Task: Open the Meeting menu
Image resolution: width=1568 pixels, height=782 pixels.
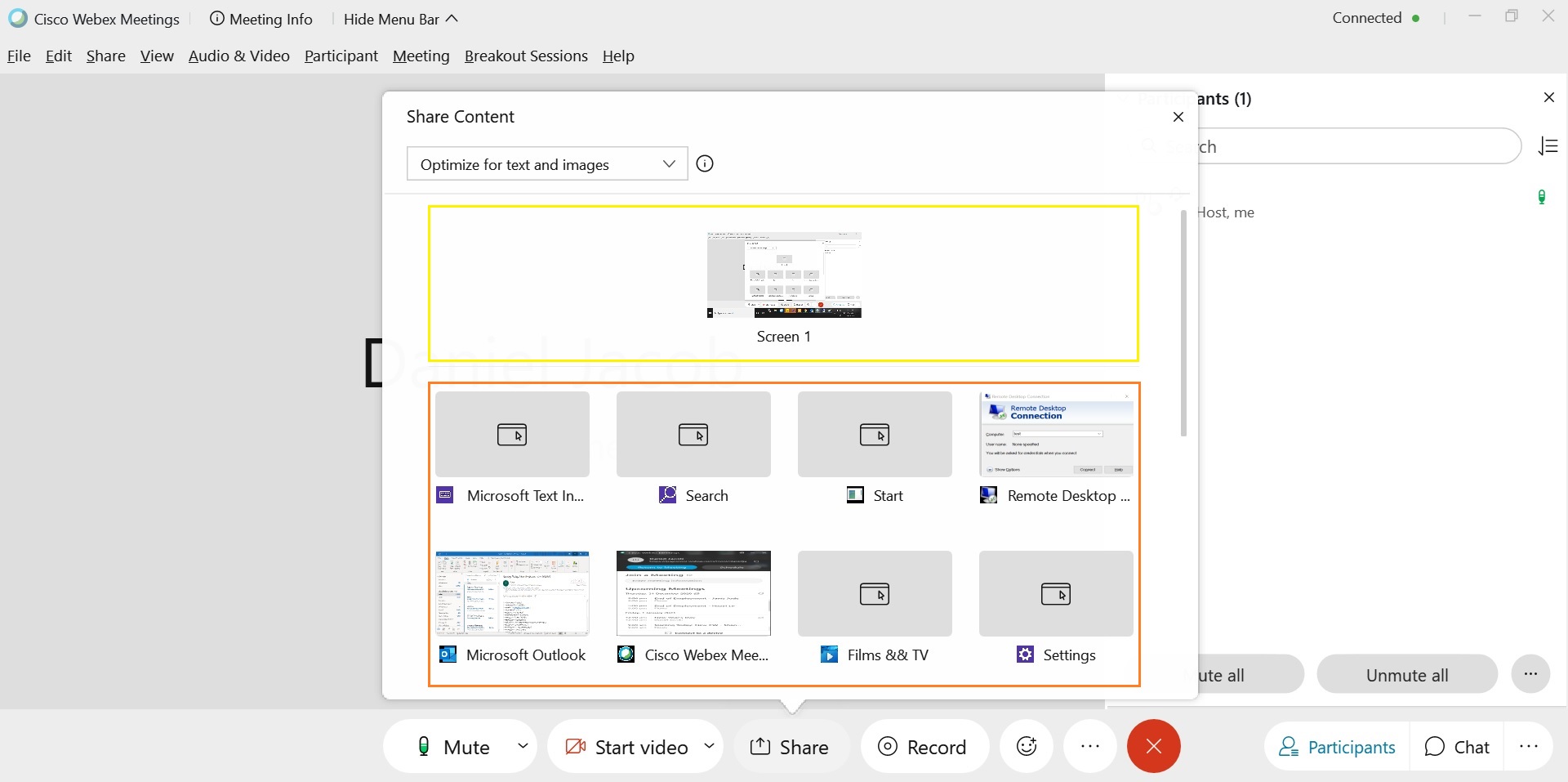Action: 421,56
